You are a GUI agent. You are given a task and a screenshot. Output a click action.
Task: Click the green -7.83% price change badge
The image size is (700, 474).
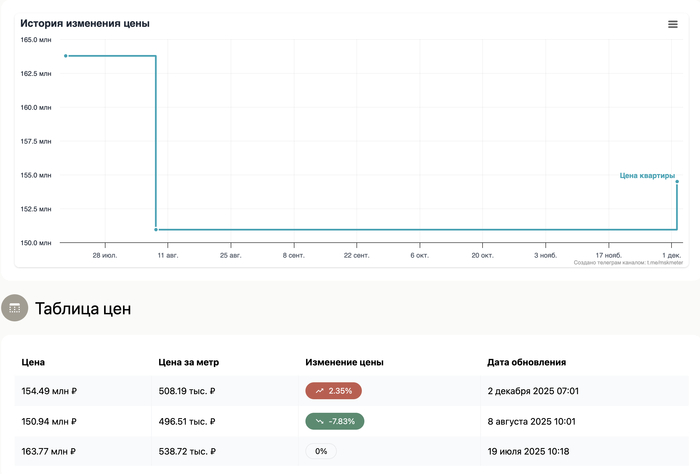tap(335, 422)
